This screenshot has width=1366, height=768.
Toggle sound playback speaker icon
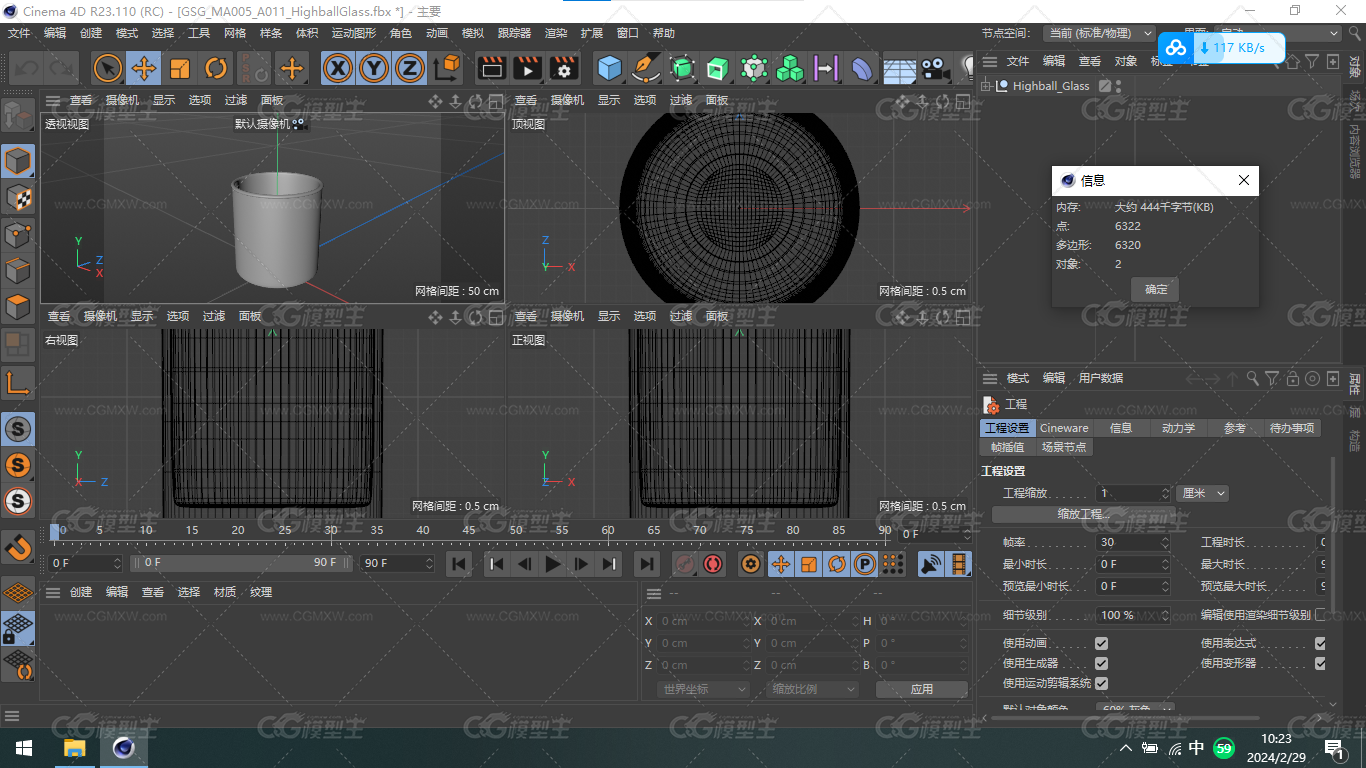pos(931,564)
